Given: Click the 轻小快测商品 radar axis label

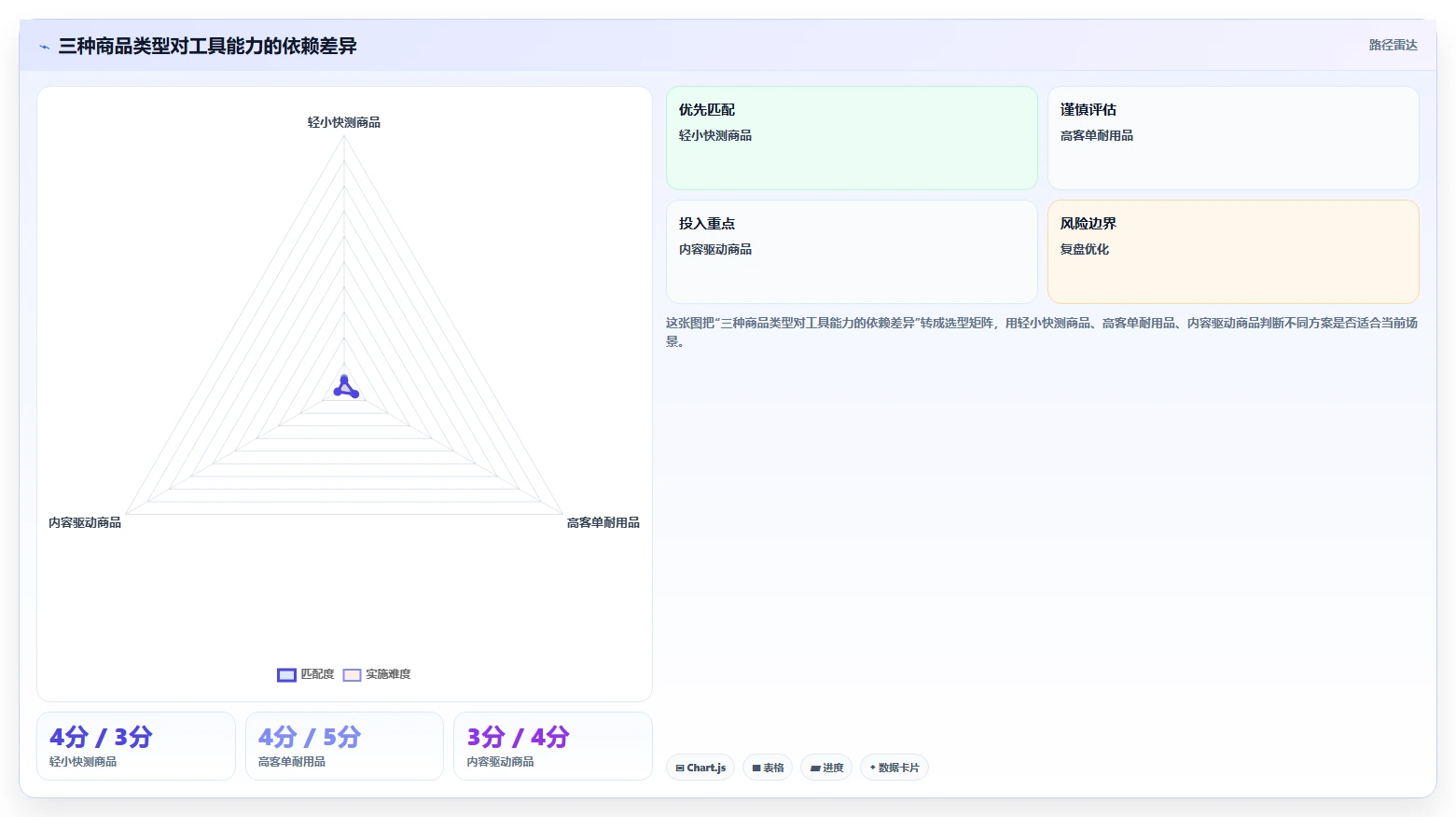Looking at the screenshot, I should (344, 123).
